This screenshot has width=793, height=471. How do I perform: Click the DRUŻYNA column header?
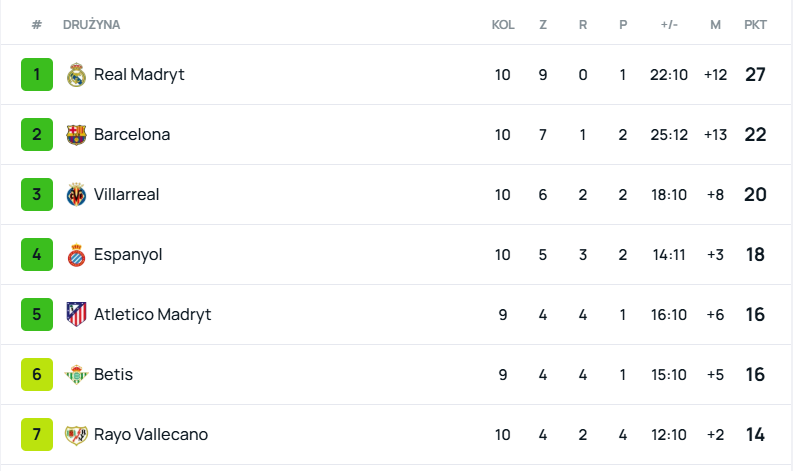coord(91,25)
